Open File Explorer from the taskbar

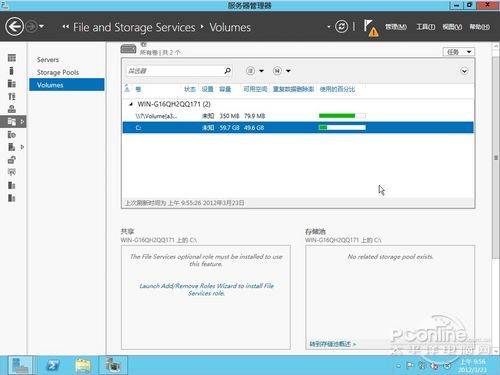(83, 365)
